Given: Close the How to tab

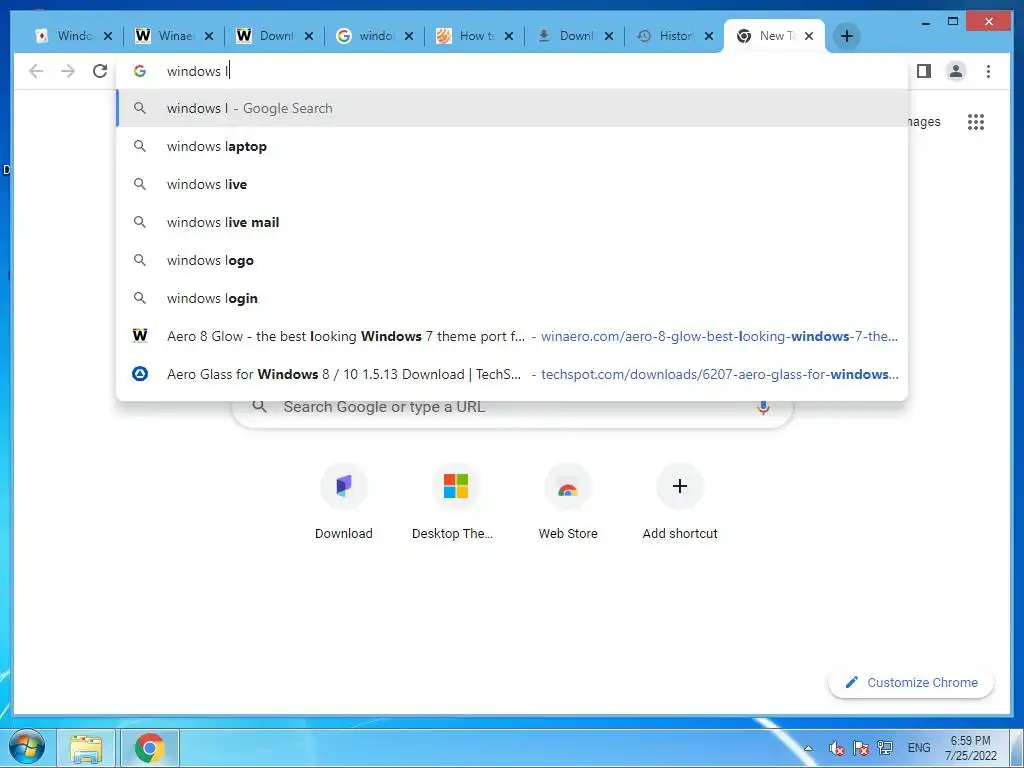Looking at the screenshot, I should tap(509, 36).
